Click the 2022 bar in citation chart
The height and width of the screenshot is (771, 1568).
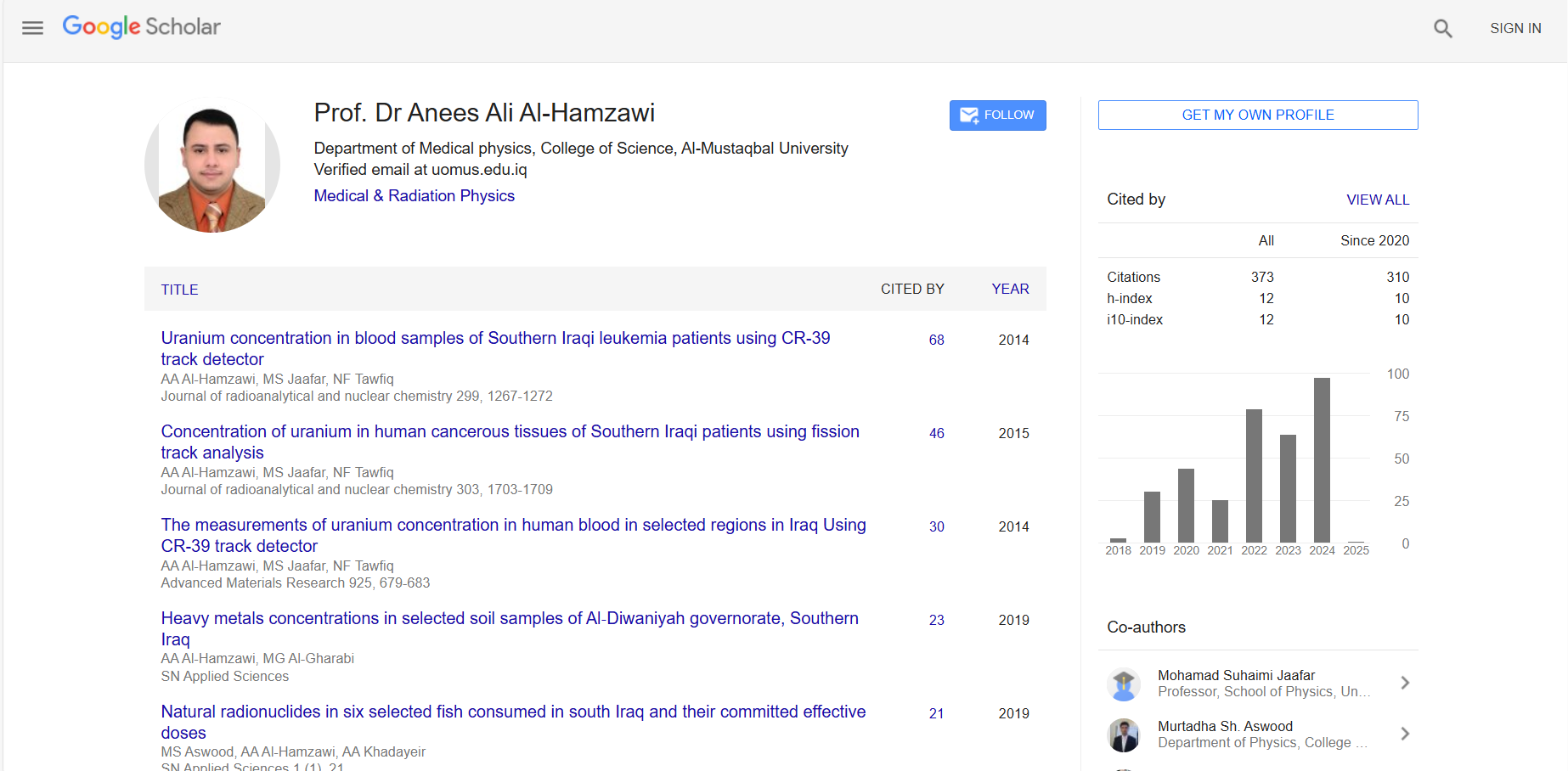(x=1254, y=476)
